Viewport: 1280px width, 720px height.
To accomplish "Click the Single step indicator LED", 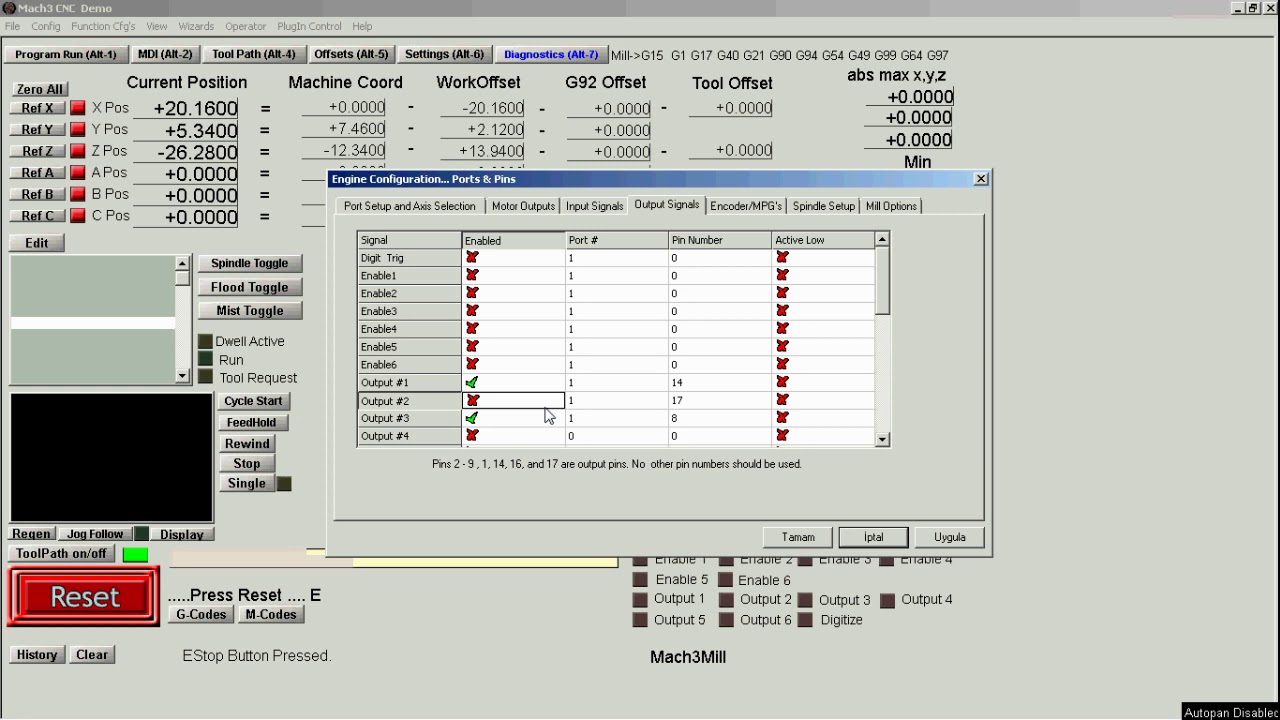I will (284, 484).
